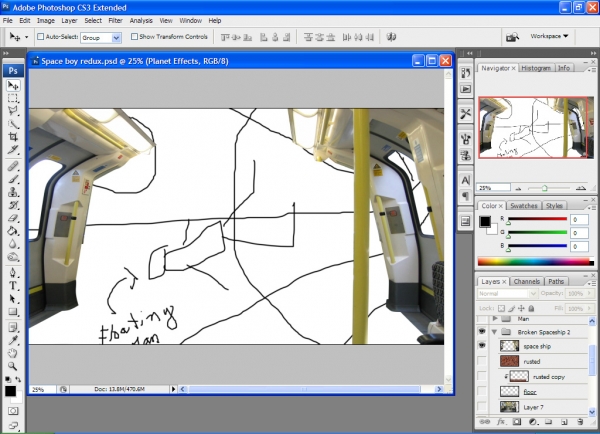This screenshot has width=600, height=434.
Task: Select the Horizontal Type tool
Action: (13, 286)
